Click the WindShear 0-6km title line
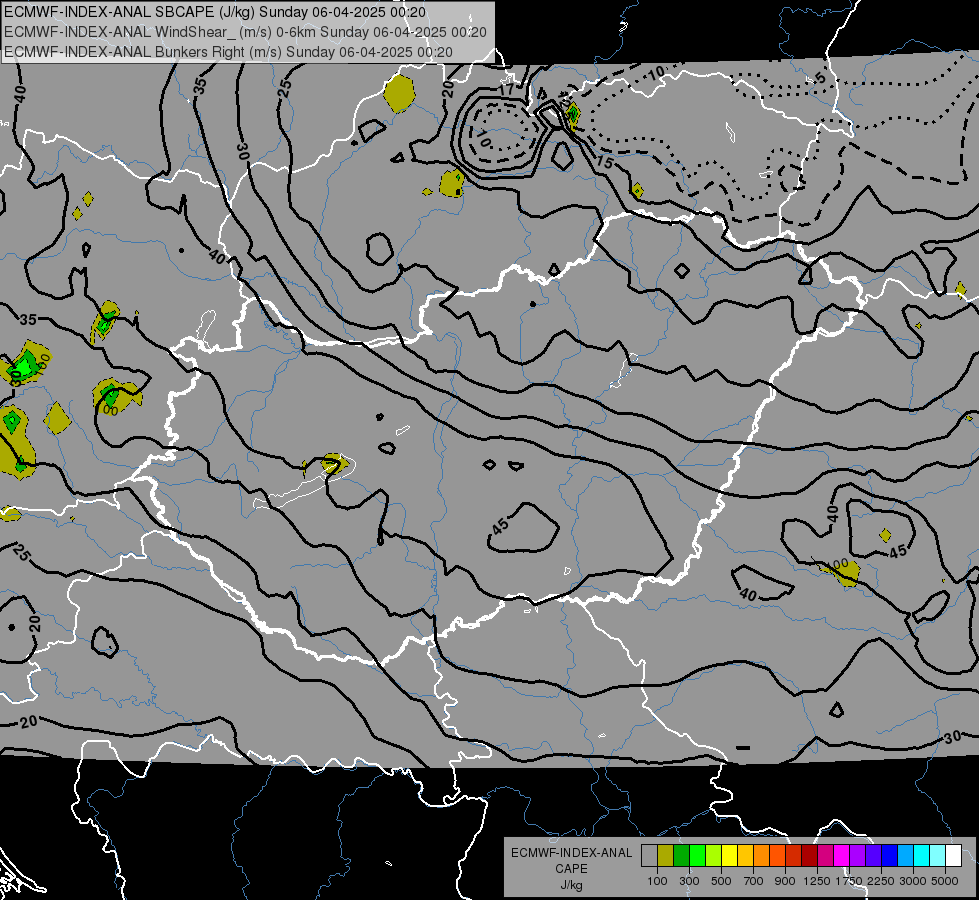979x900 pixels. pyautogui.click(x=245, y=32)
